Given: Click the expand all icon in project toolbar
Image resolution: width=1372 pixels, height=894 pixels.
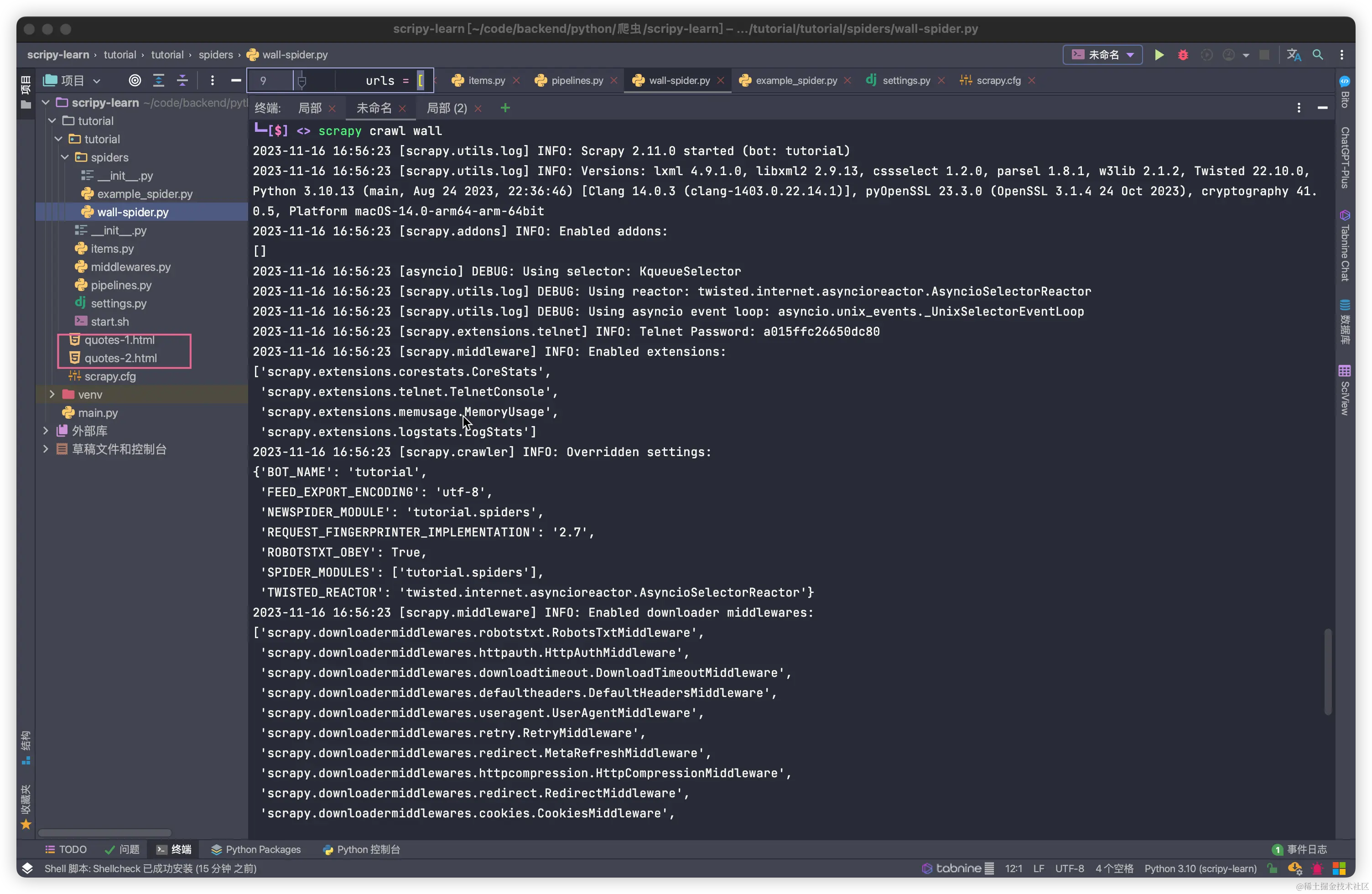Looking at the screenshot, I should click(159, 80).
